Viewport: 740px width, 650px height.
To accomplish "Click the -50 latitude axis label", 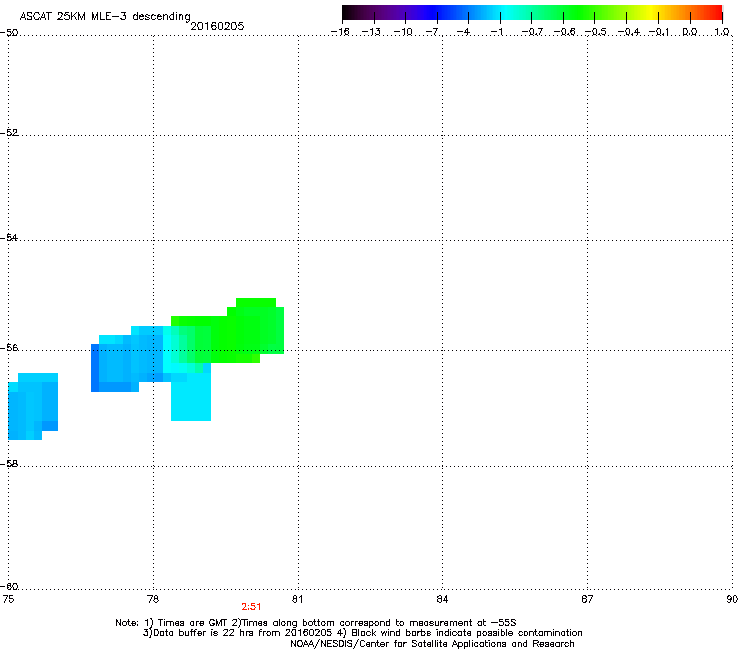I will click(x=9, y=33).
